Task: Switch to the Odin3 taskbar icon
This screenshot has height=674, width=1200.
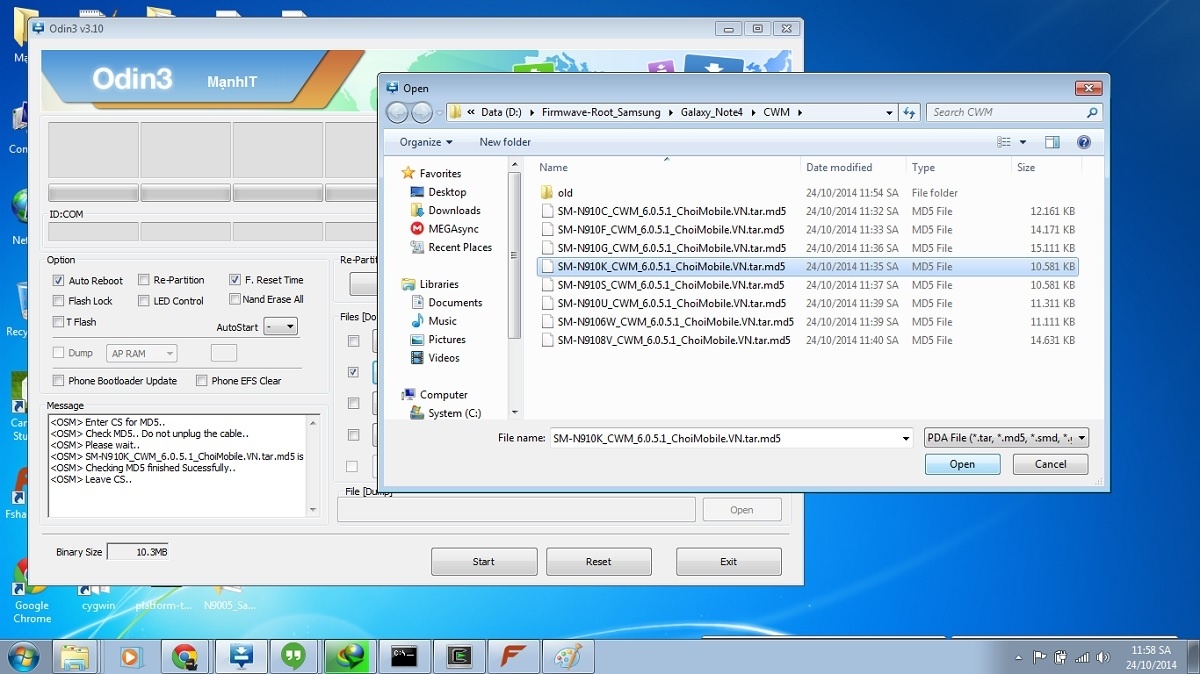Action: pos(239,657)
